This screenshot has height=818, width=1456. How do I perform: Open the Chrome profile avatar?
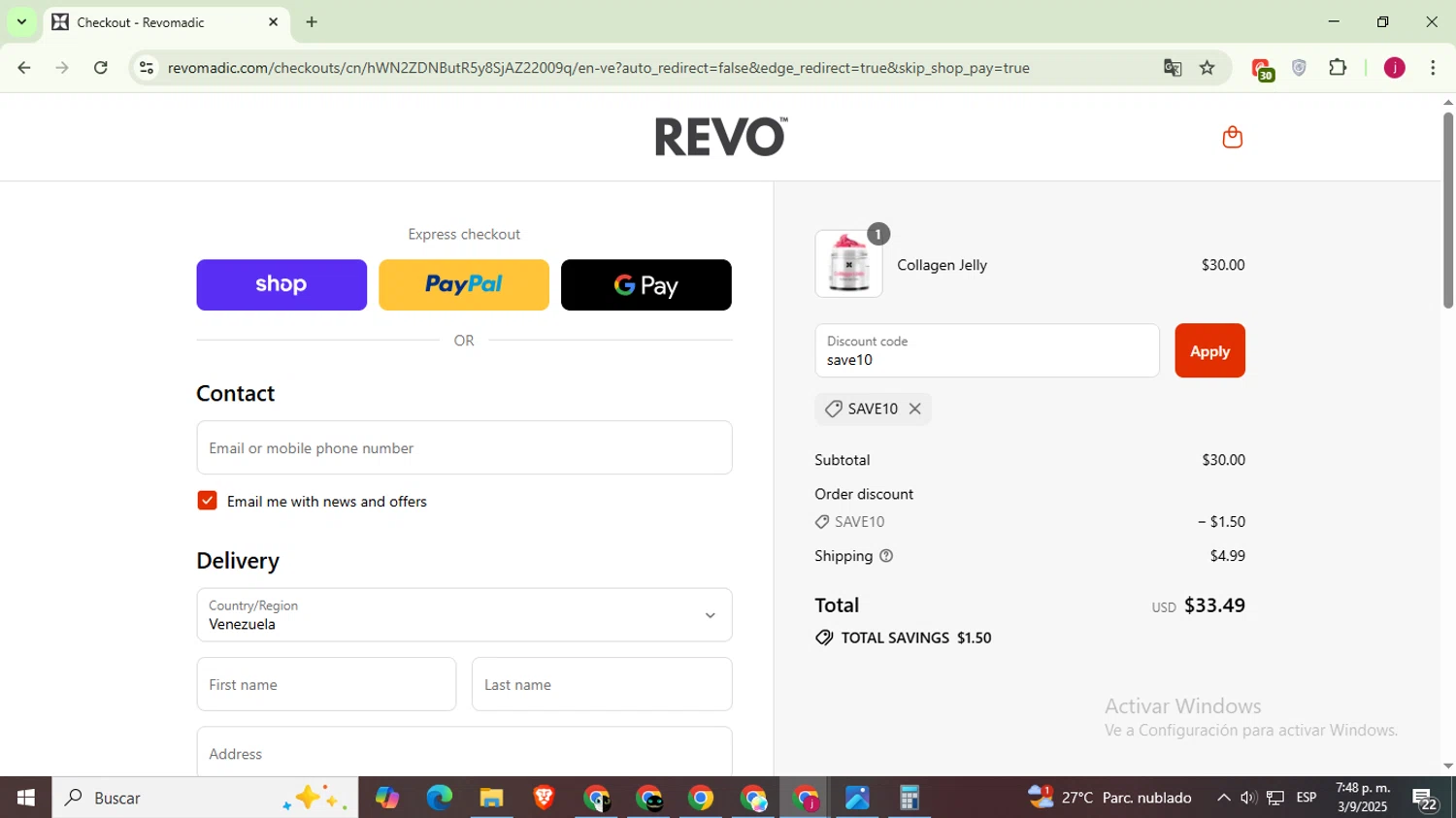coord(1395,68)
